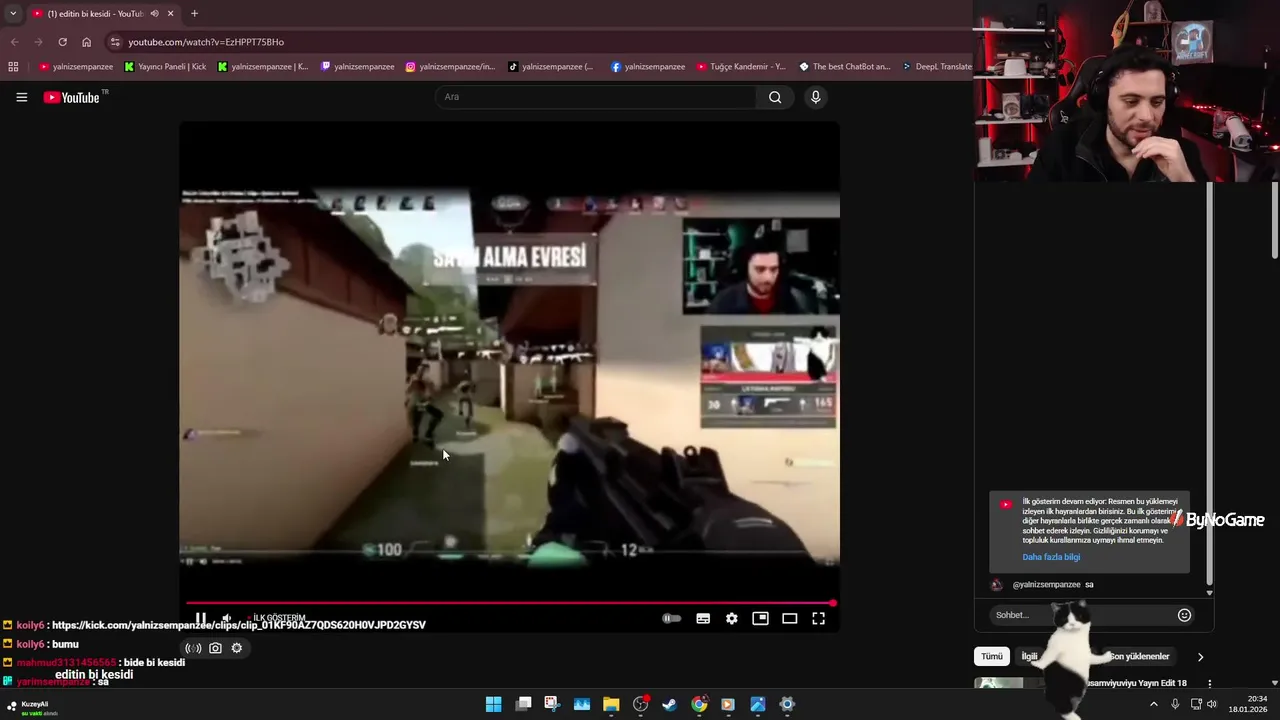Go back in Chrome history
The width and height of the screenshot is (1280, 720).
pyautogui.click(x=14, y=42)
